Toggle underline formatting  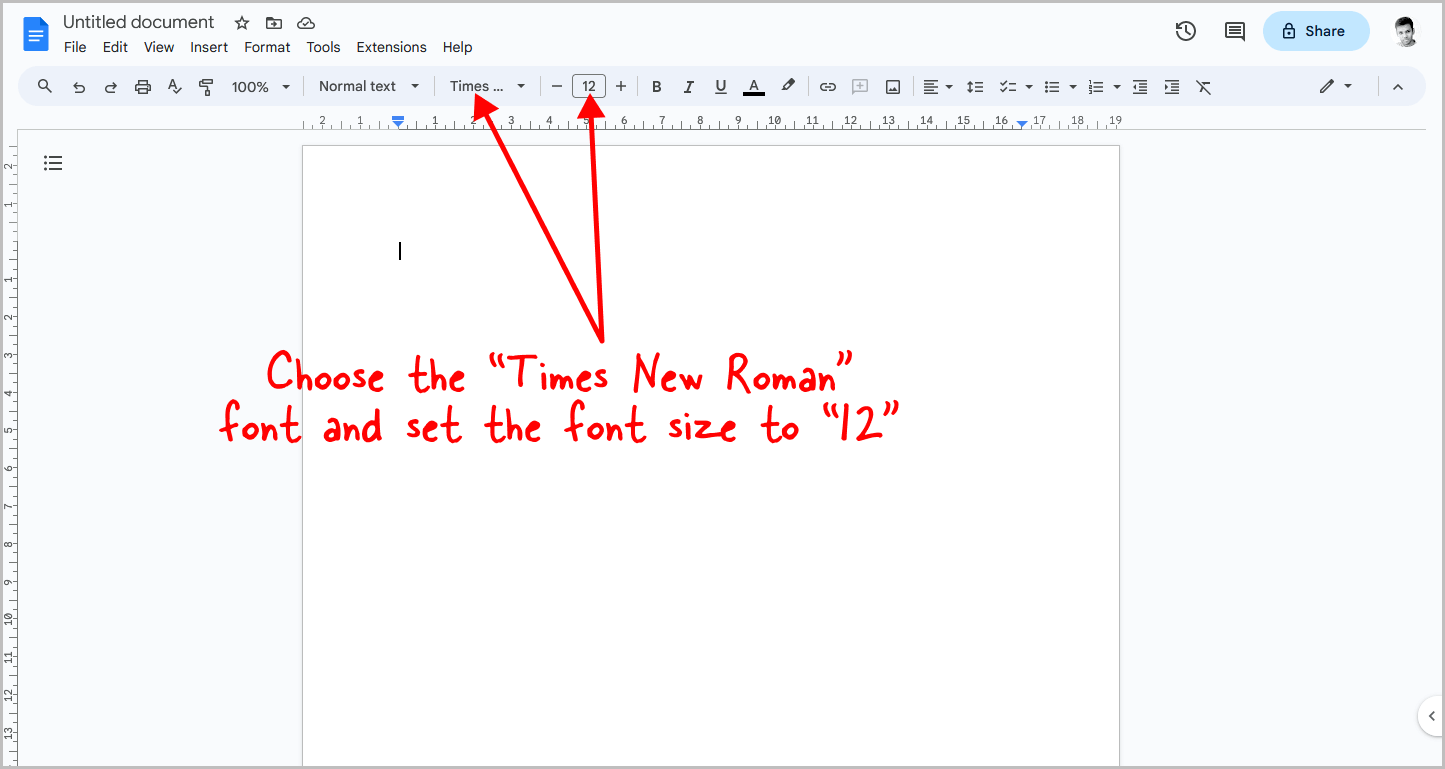[720, 86]
